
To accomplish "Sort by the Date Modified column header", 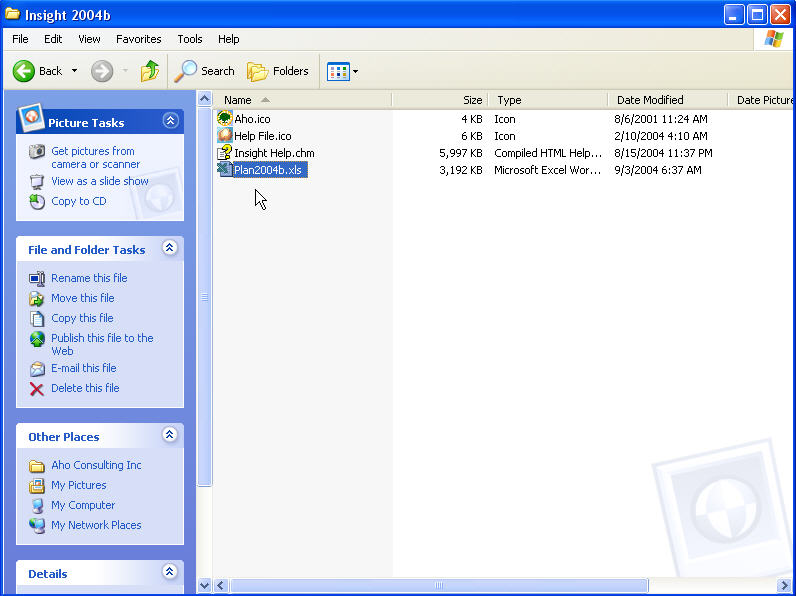I will [x=668, y=100].
